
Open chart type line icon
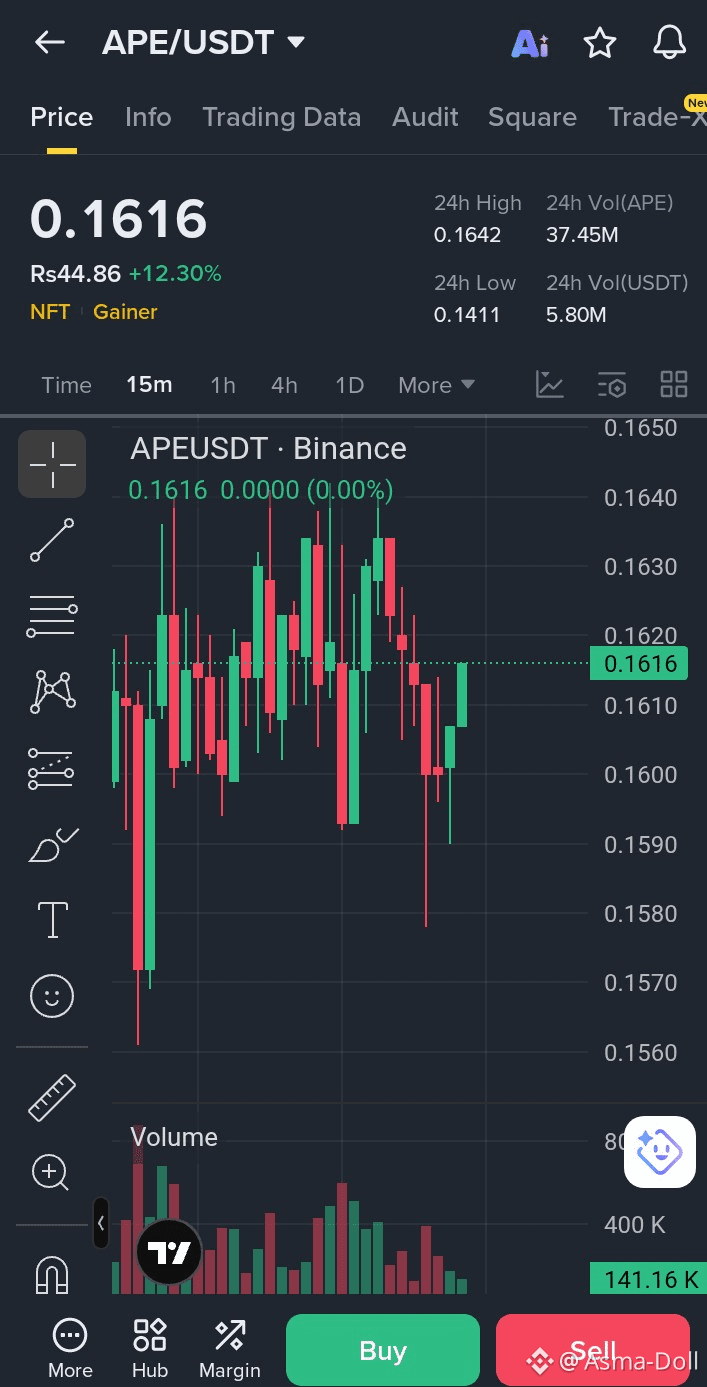pyautogui.click(x=550, y=384)
